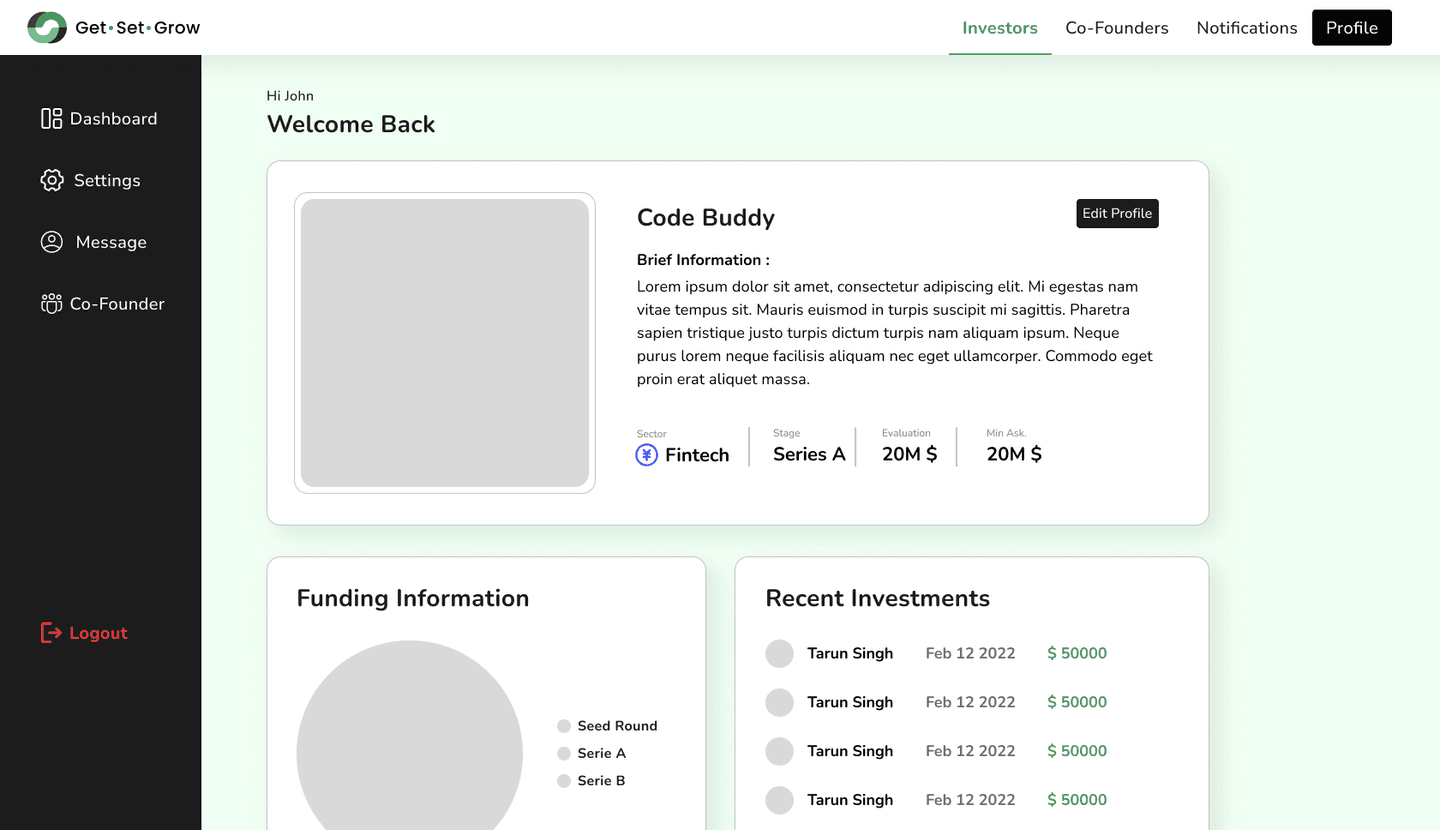Image resolution: width=1440 pixels, height=830 pixels.
Task: Click the Fintech sector value
Action: pos(697,455)
